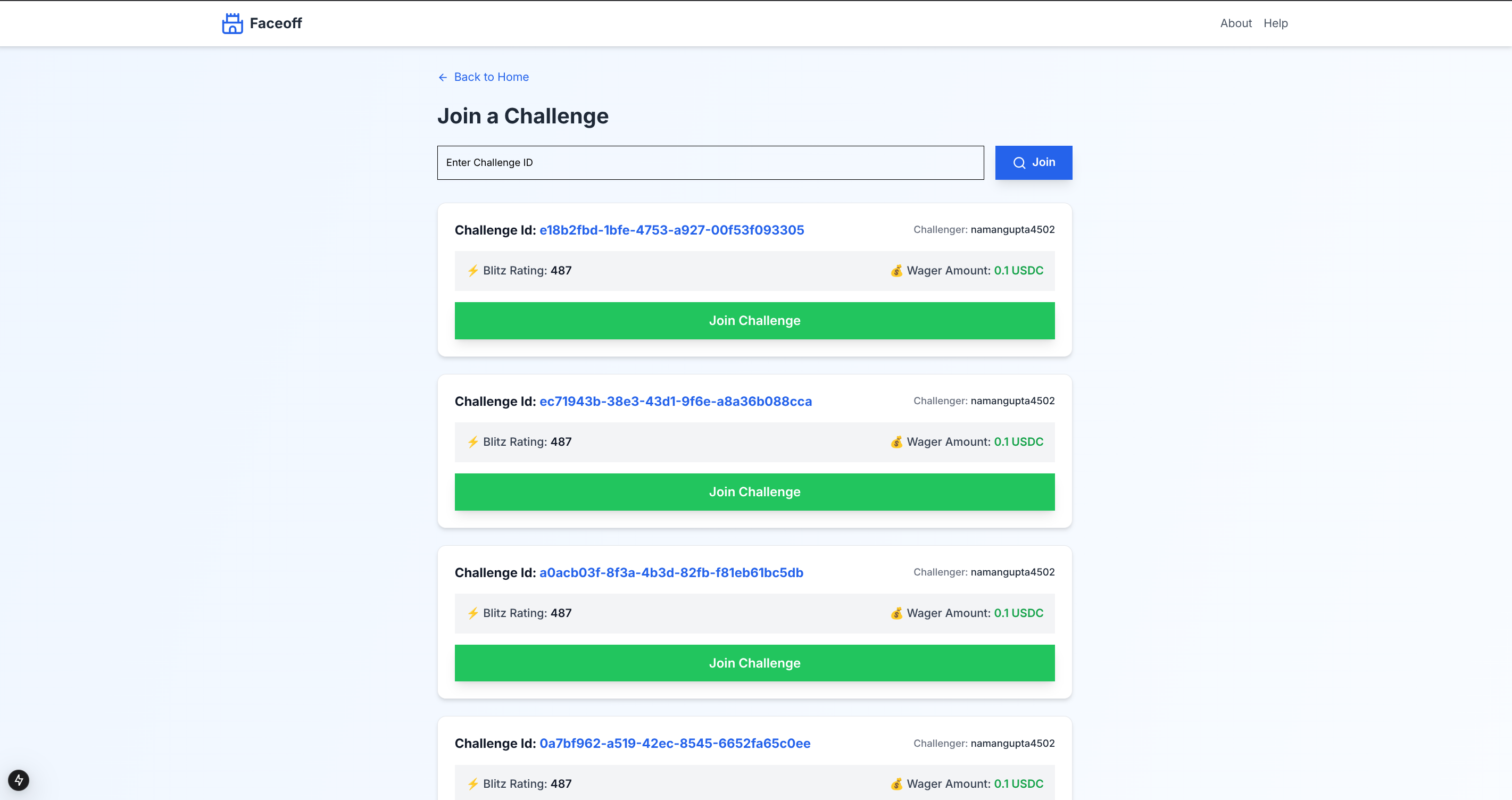This screenshot has height=800, width=1512.
Task: Click the Faceoff castle logo icon
Action: point(232,23)
